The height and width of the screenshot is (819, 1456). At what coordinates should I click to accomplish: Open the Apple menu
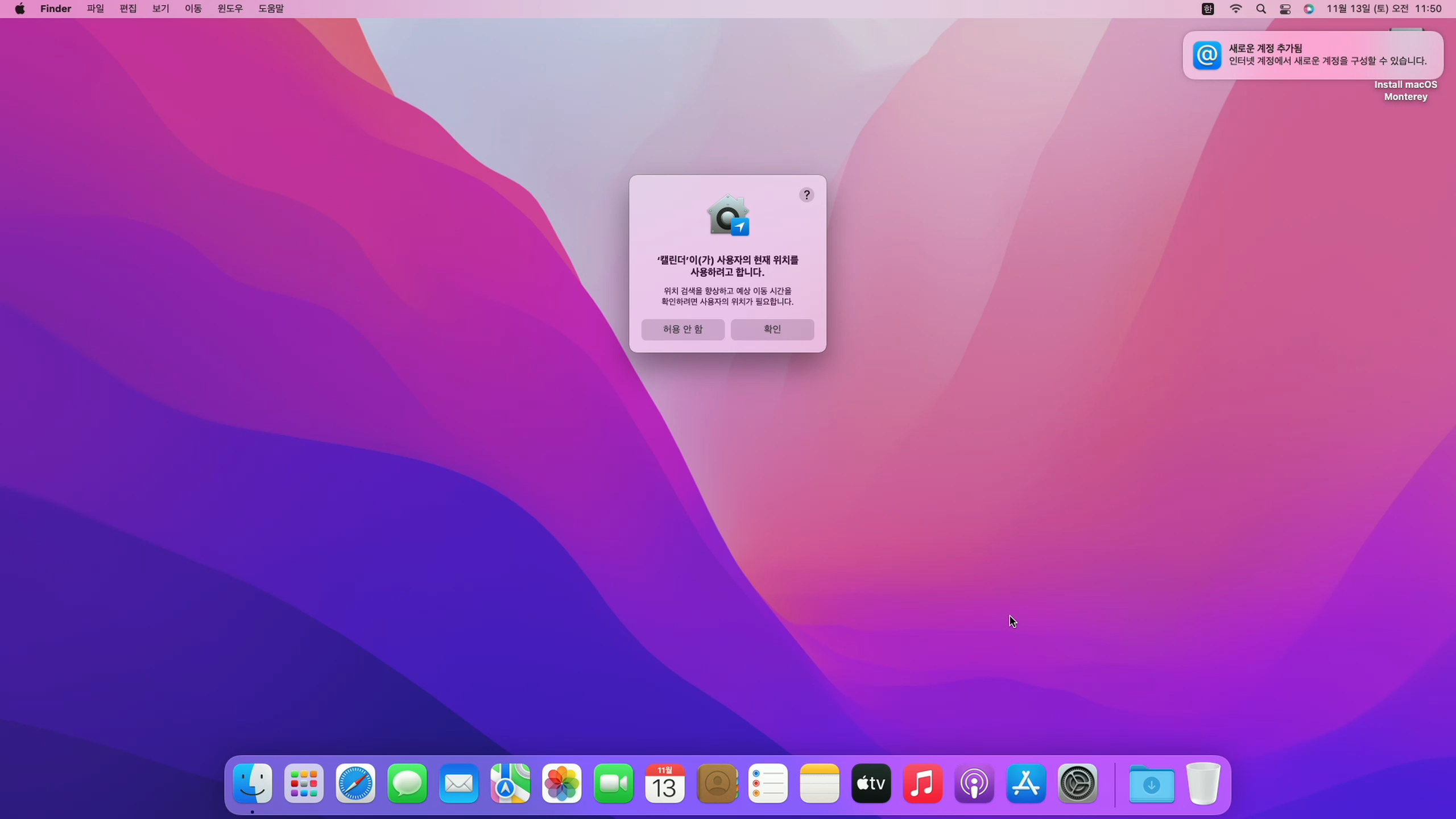pyautogui.click(x=20, y=9)
